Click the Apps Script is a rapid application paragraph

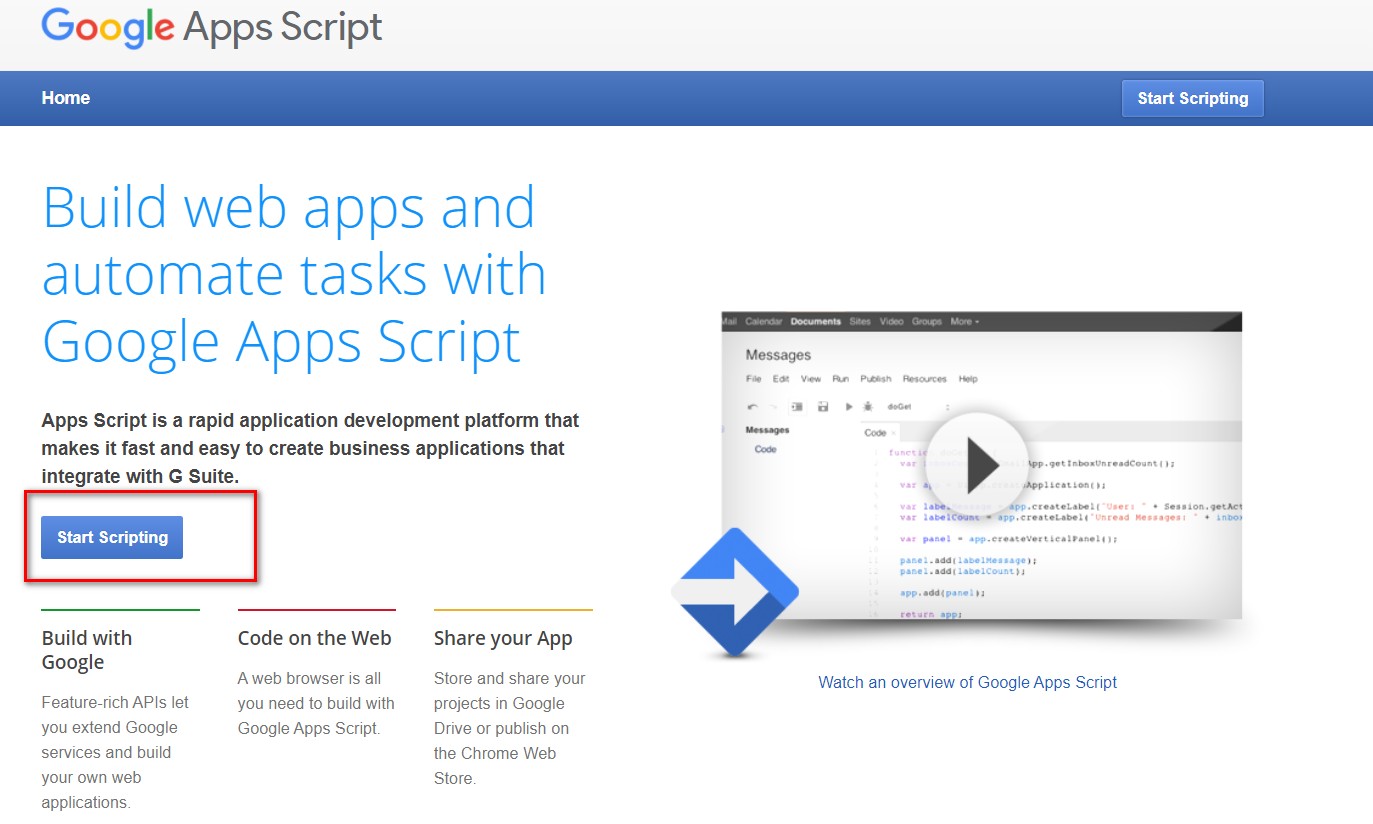point(310,448)
